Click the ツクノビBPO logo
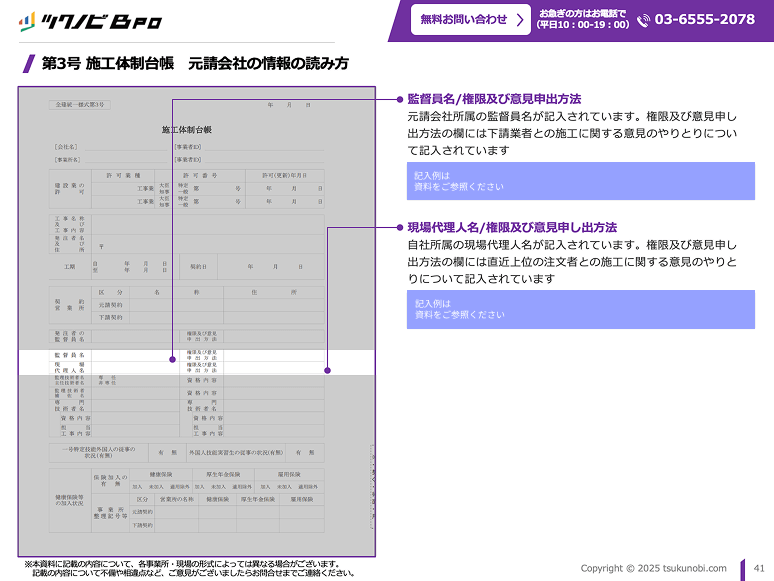The height and width of the screenshot is (581, 774). (90, 22)
